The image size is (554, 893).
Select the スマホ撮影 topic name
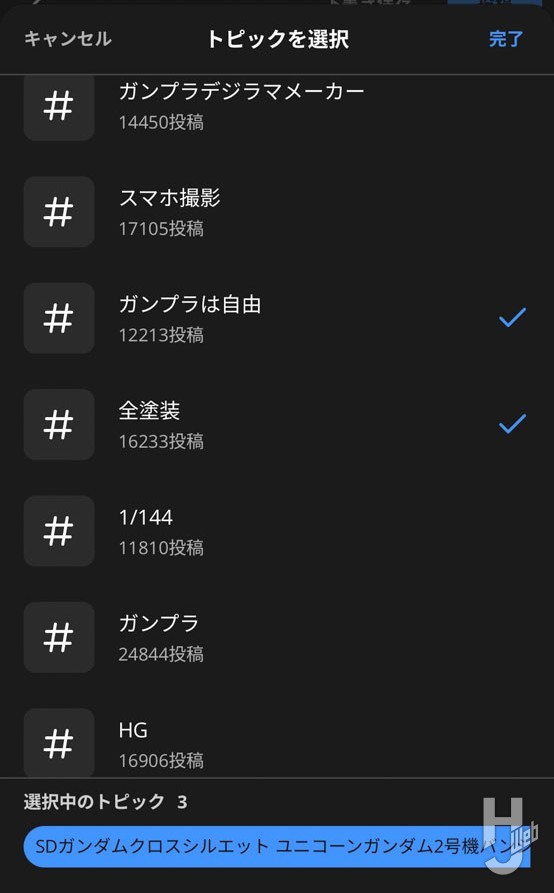[169, 198]
